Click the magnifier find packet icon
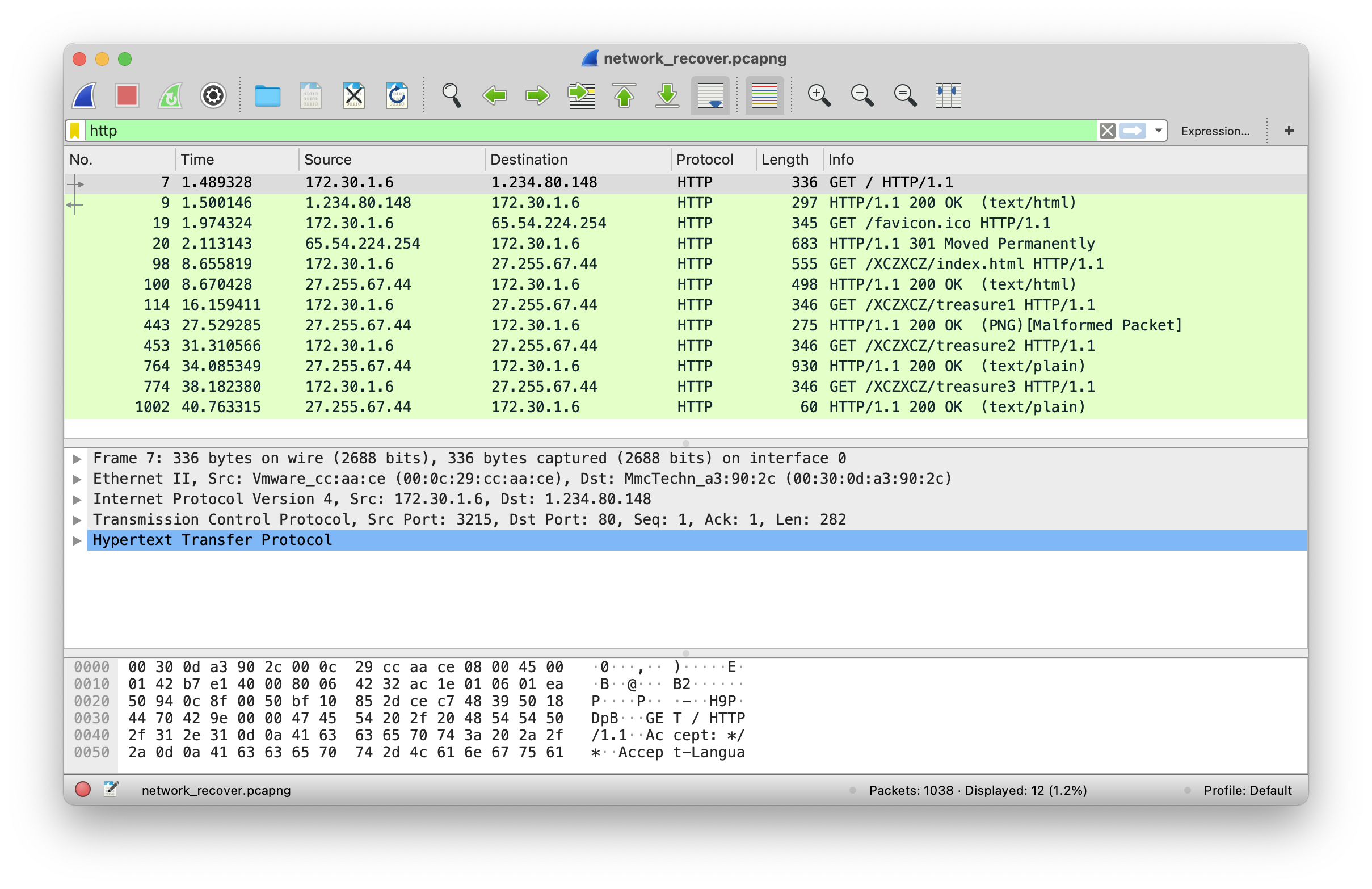The height and width of the screenshot is (889, 1372). coord(451,95)
